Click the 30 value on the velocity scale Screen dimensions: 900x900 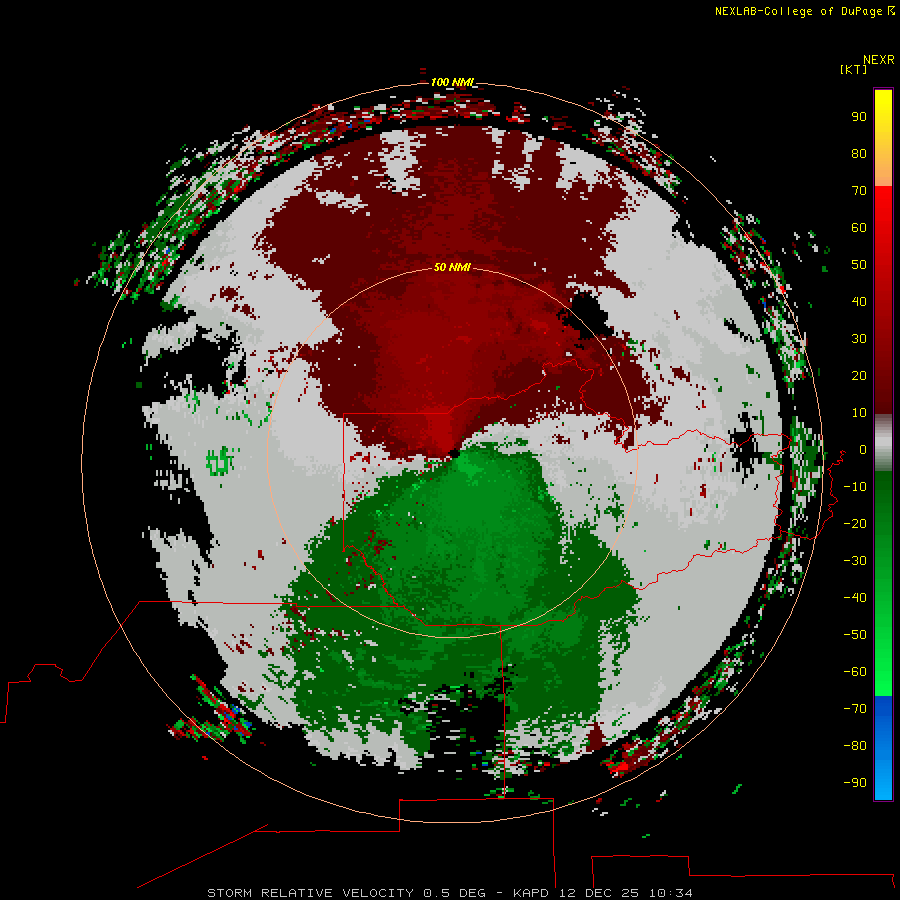[x=859, y=339]
